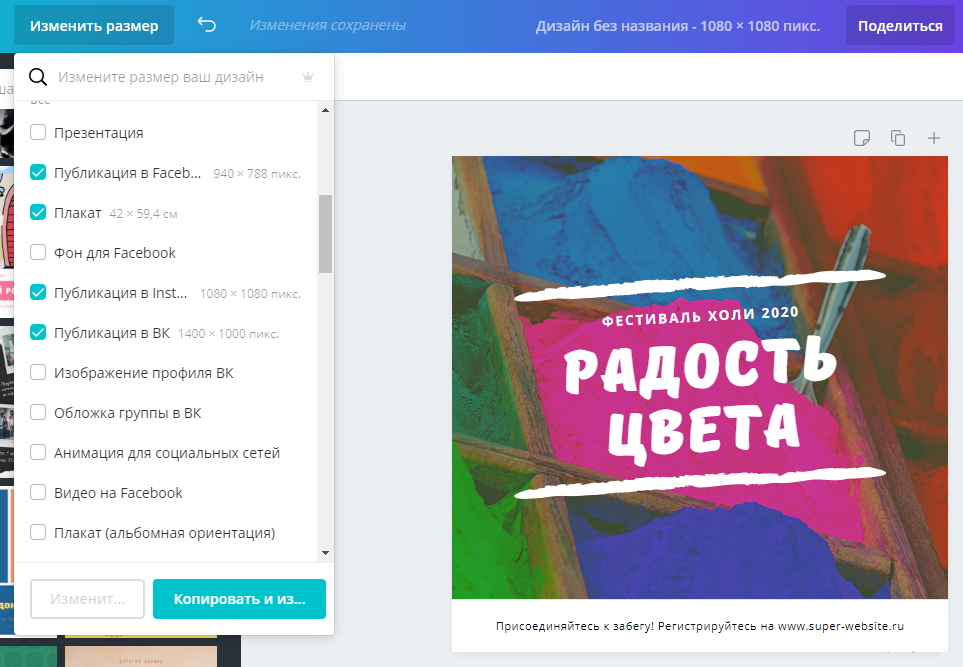Image resolution: width=963 pixels, height=667 pixels.
Task: Add a new page with plus icon
Action: (933, 138)
